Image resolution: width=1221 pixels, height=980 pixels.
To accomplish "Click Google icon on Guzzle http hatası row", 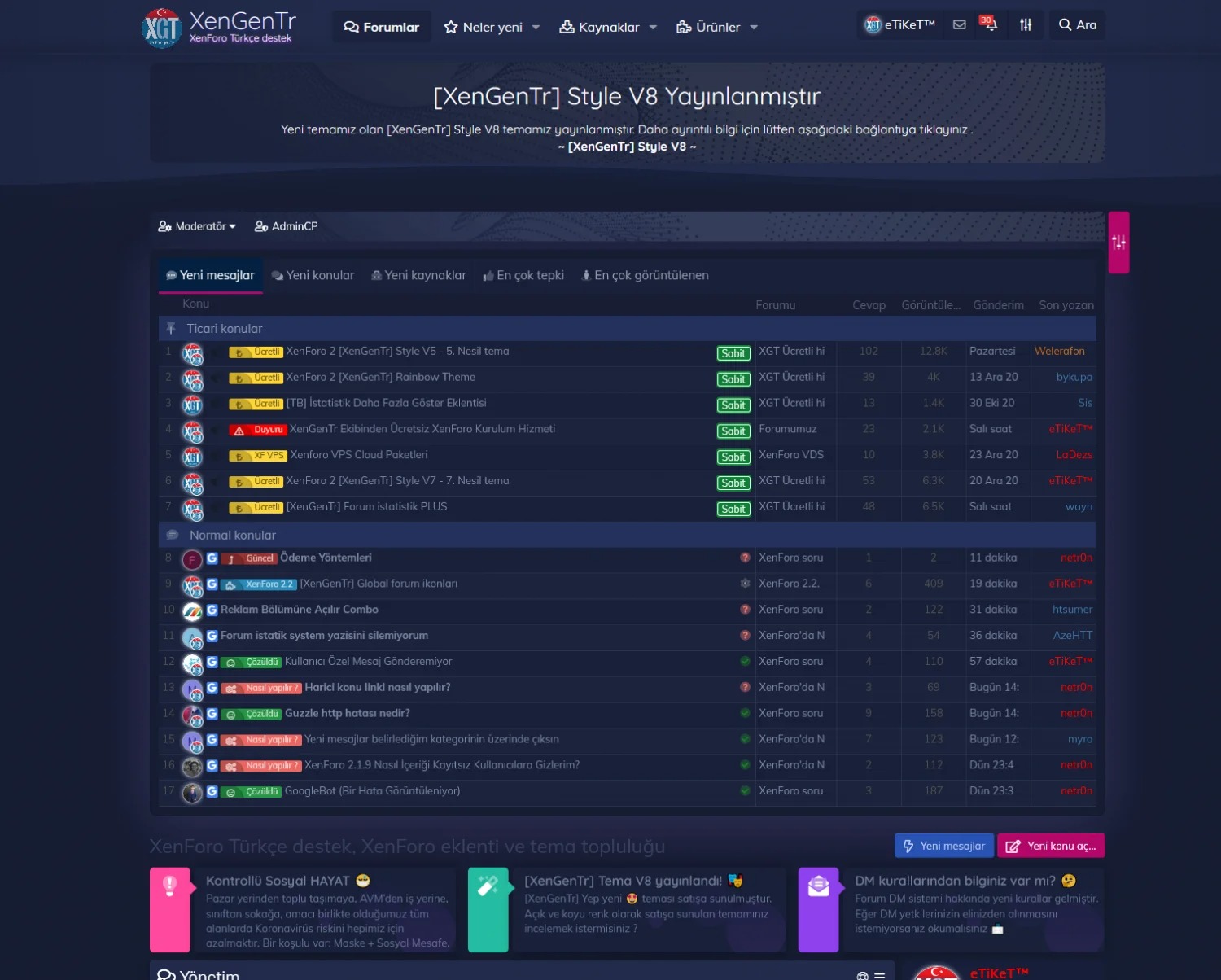I will 212,714.
